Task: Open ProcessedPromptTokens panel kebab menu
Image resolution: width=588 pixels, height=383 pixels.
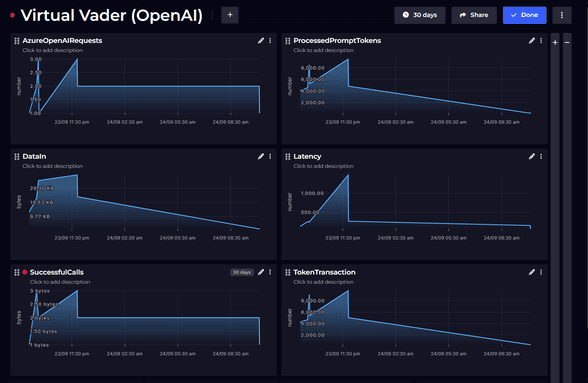Action: pyautogui.click(x=541, y=41)
